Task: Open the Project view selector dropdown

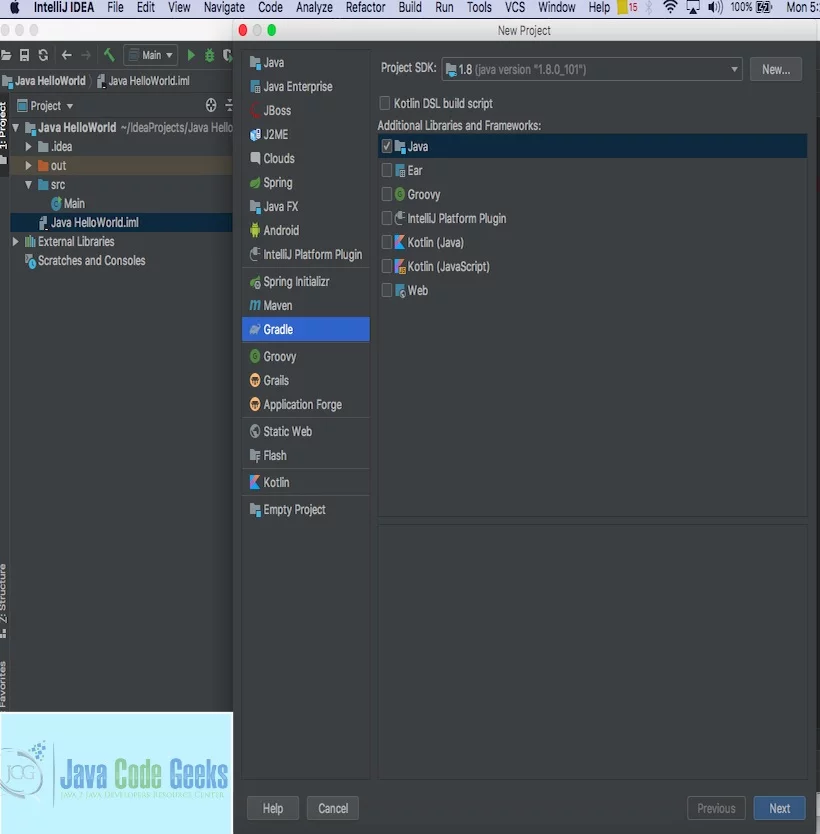Action: pos(45,106)
